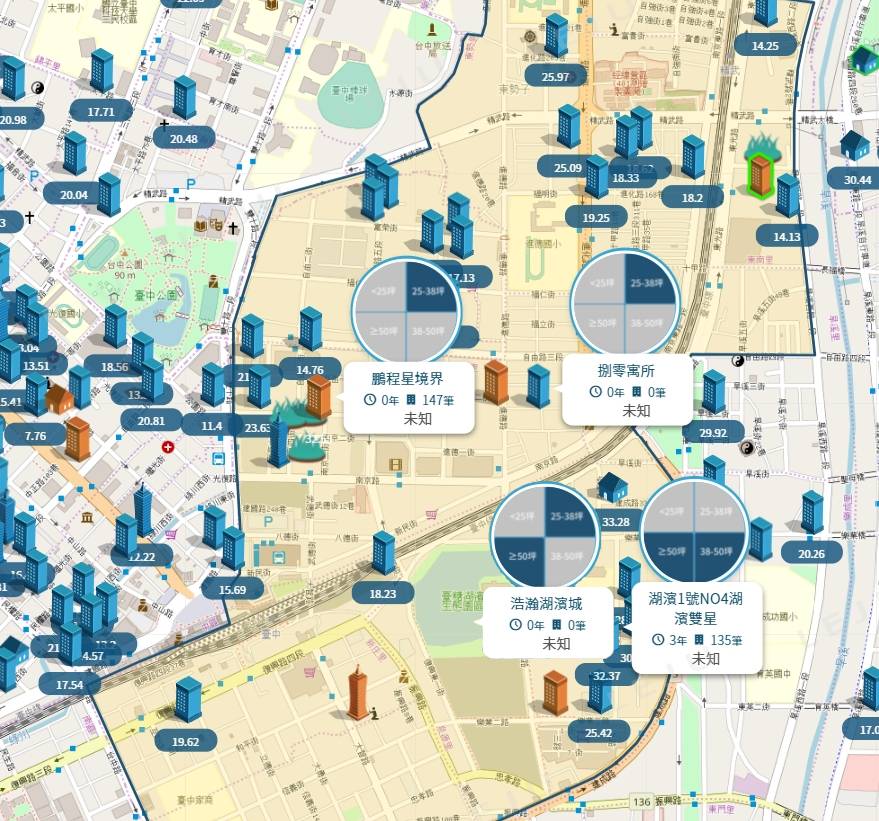Select the ≥50坪 segment in 浩瀚湖濱城 chart
The height and width of the screenshot is (821, 879).
pyautogui.click(x=520, y=560)
